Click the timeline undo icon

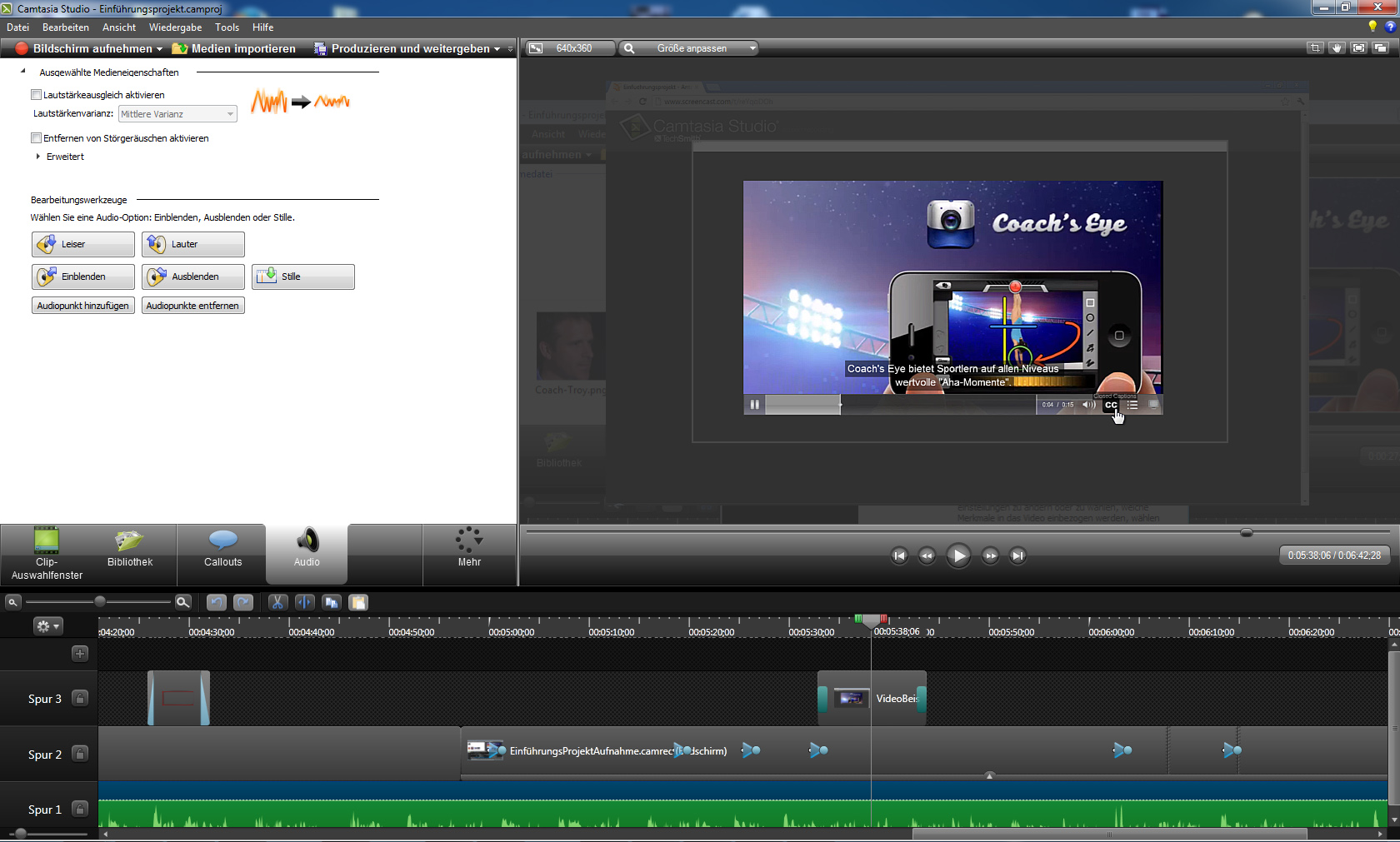216,602
